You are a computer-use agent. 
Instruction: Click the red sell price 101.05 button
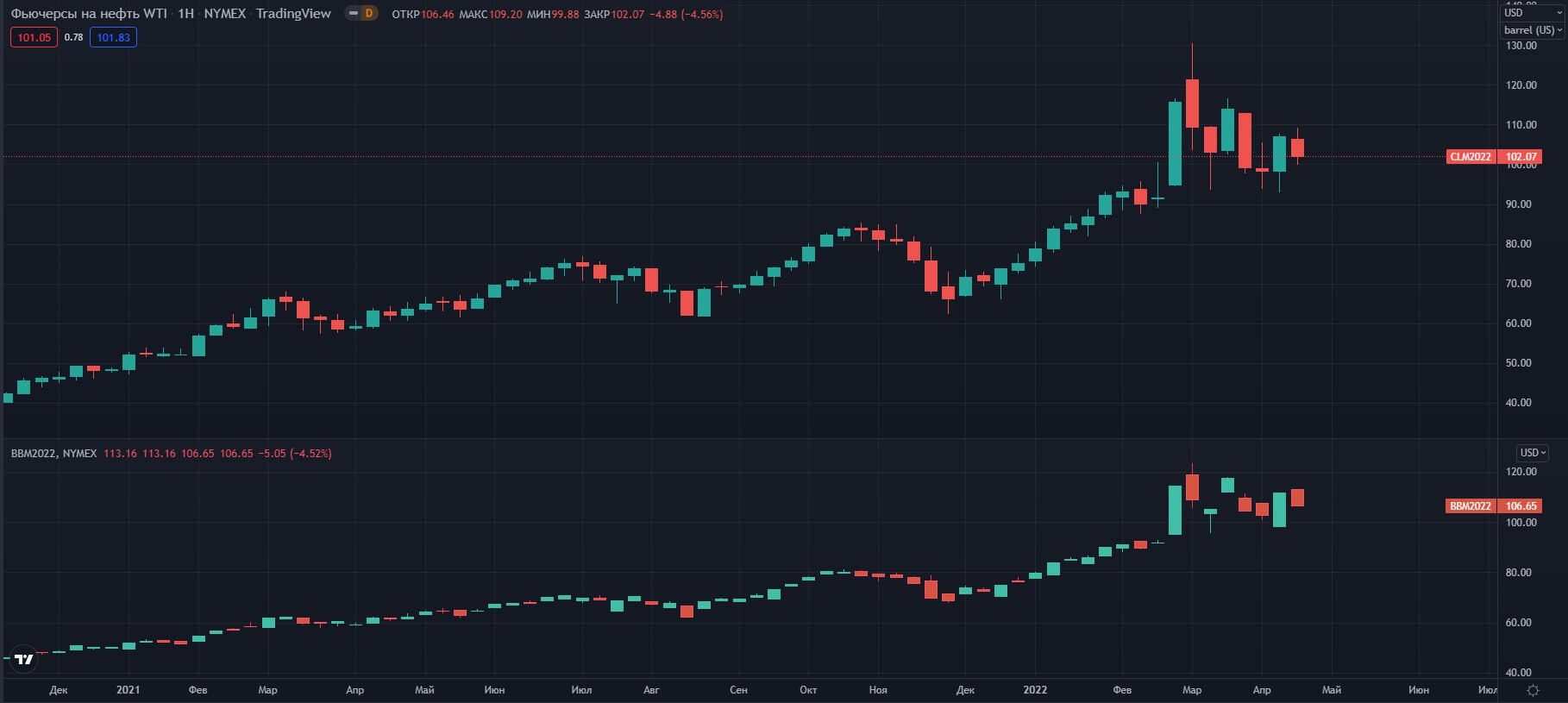click(x=34, y=37)
